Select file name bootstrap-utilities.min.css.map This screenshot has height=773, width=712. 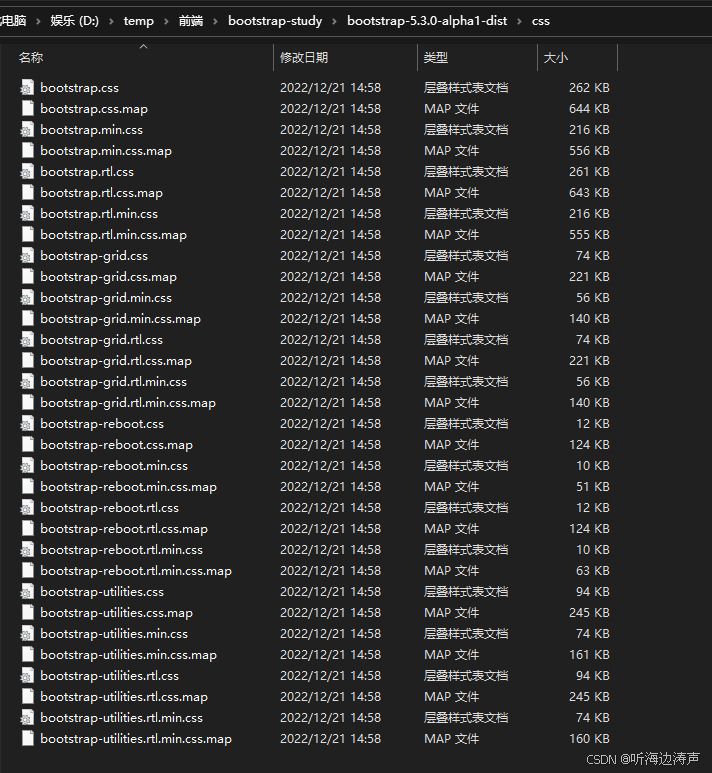[129, 655]
